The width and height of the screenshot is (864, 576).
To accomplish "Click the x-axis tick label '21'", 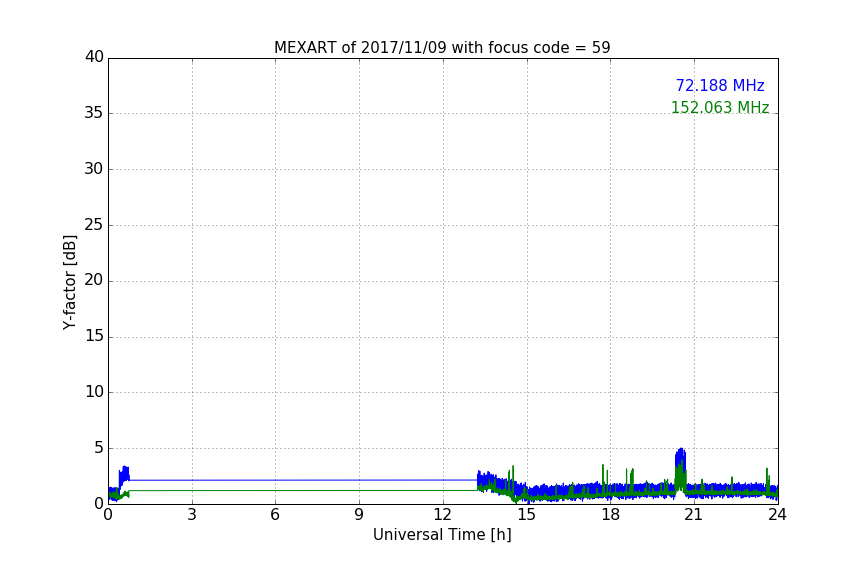I will (694, 515).
